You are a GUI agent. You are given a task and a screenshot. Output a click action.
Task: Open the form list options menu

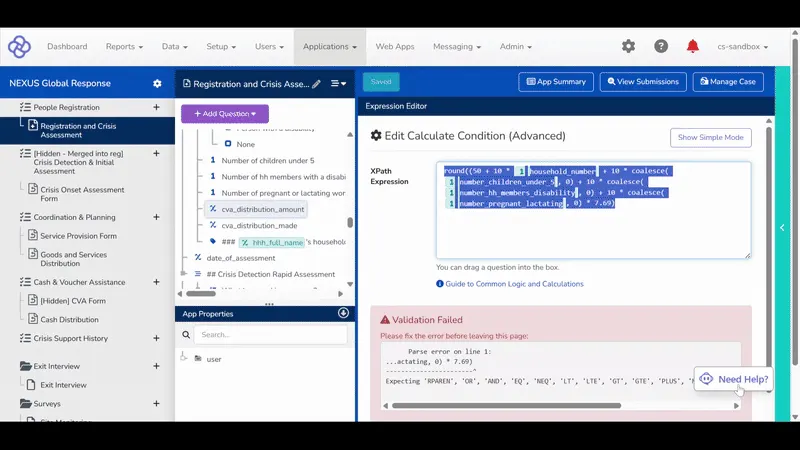click(x=338, y=84)
